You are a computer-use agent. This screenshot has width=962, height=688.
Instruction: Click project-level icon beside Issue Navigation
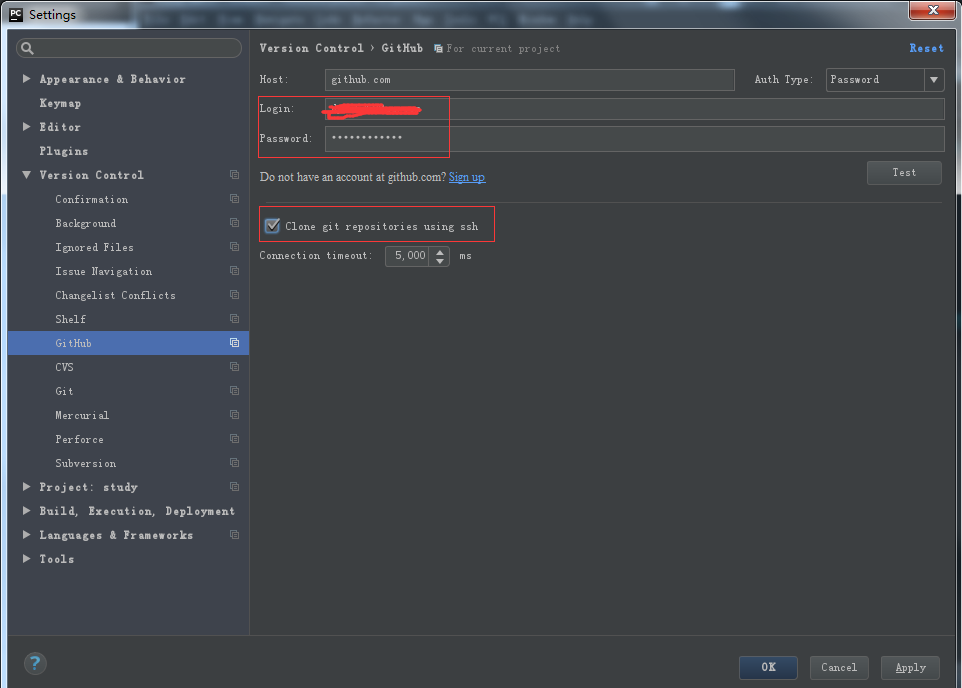coord(234,271)
